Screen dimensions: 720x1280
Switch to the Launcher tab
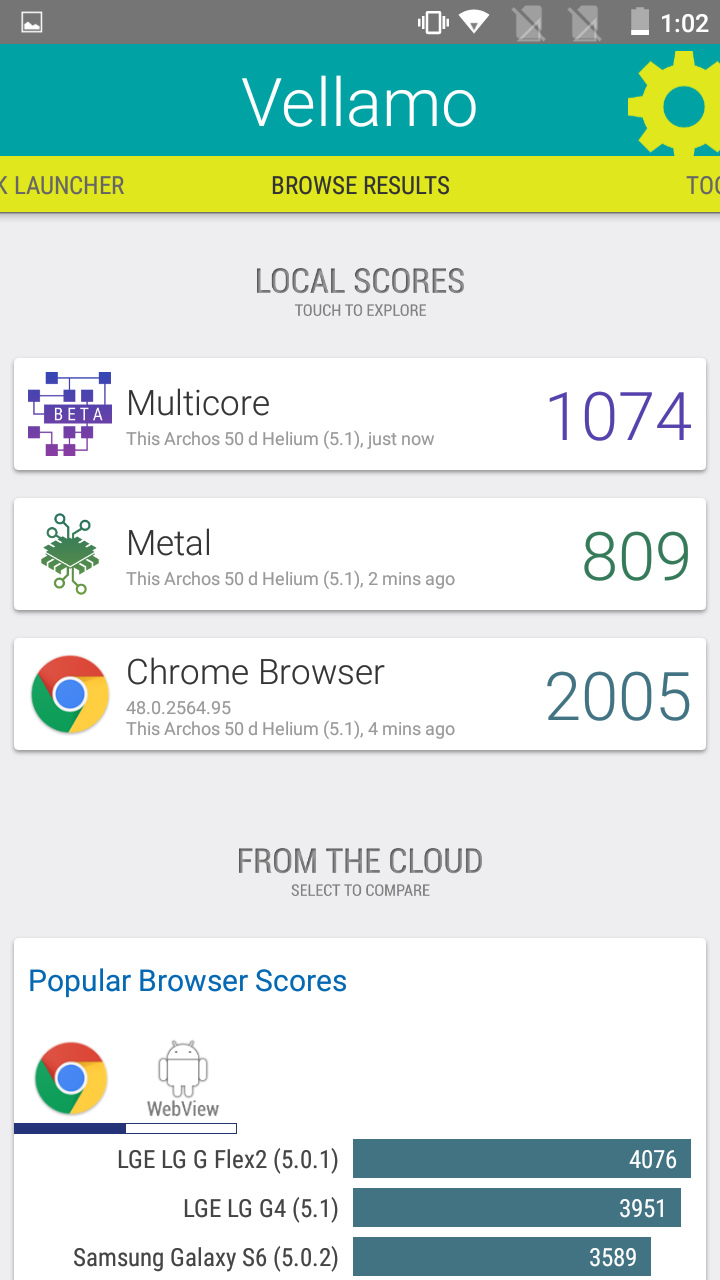[62, 185]
